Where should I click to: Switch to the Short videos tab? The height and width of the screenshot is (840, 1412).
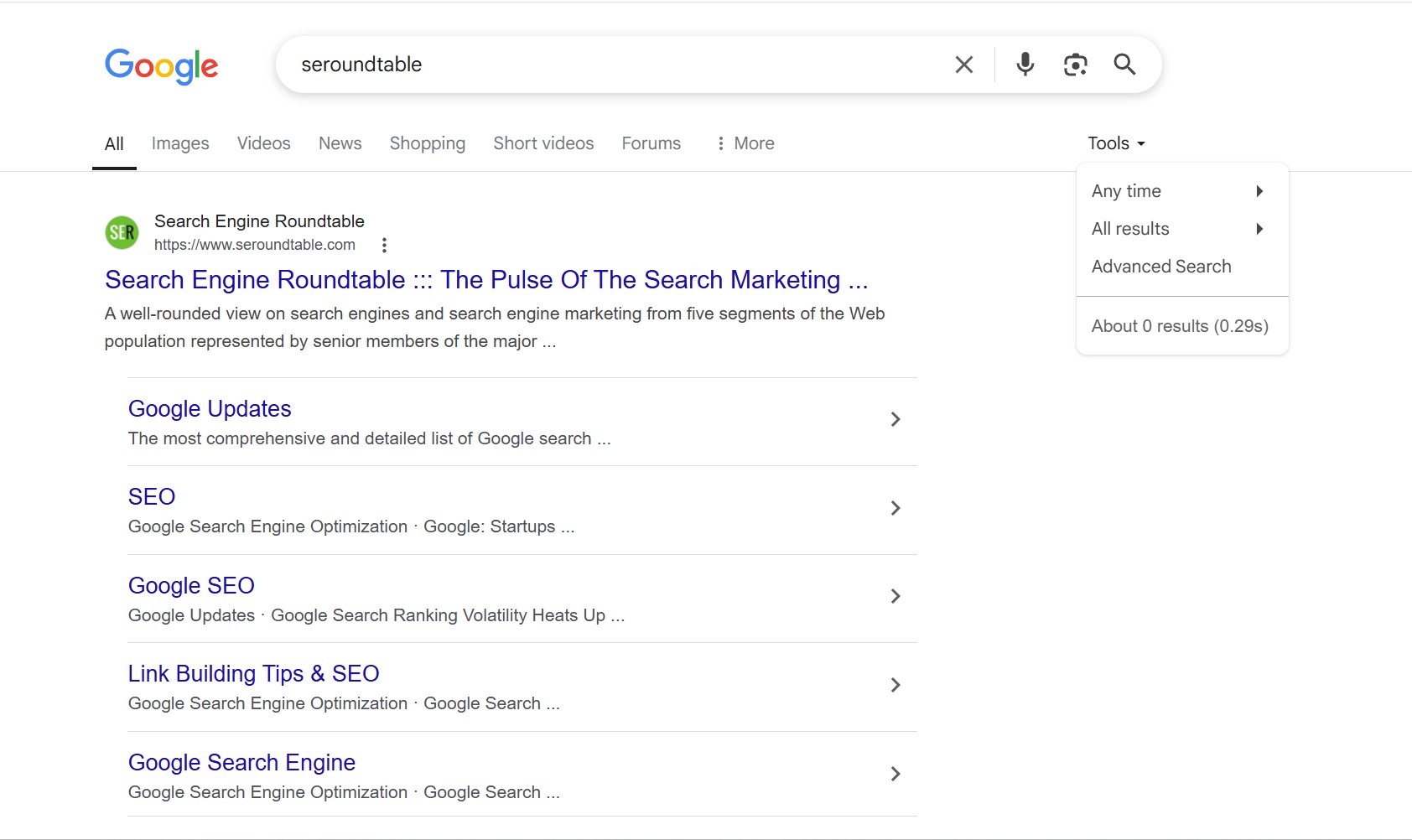(543, 143)
